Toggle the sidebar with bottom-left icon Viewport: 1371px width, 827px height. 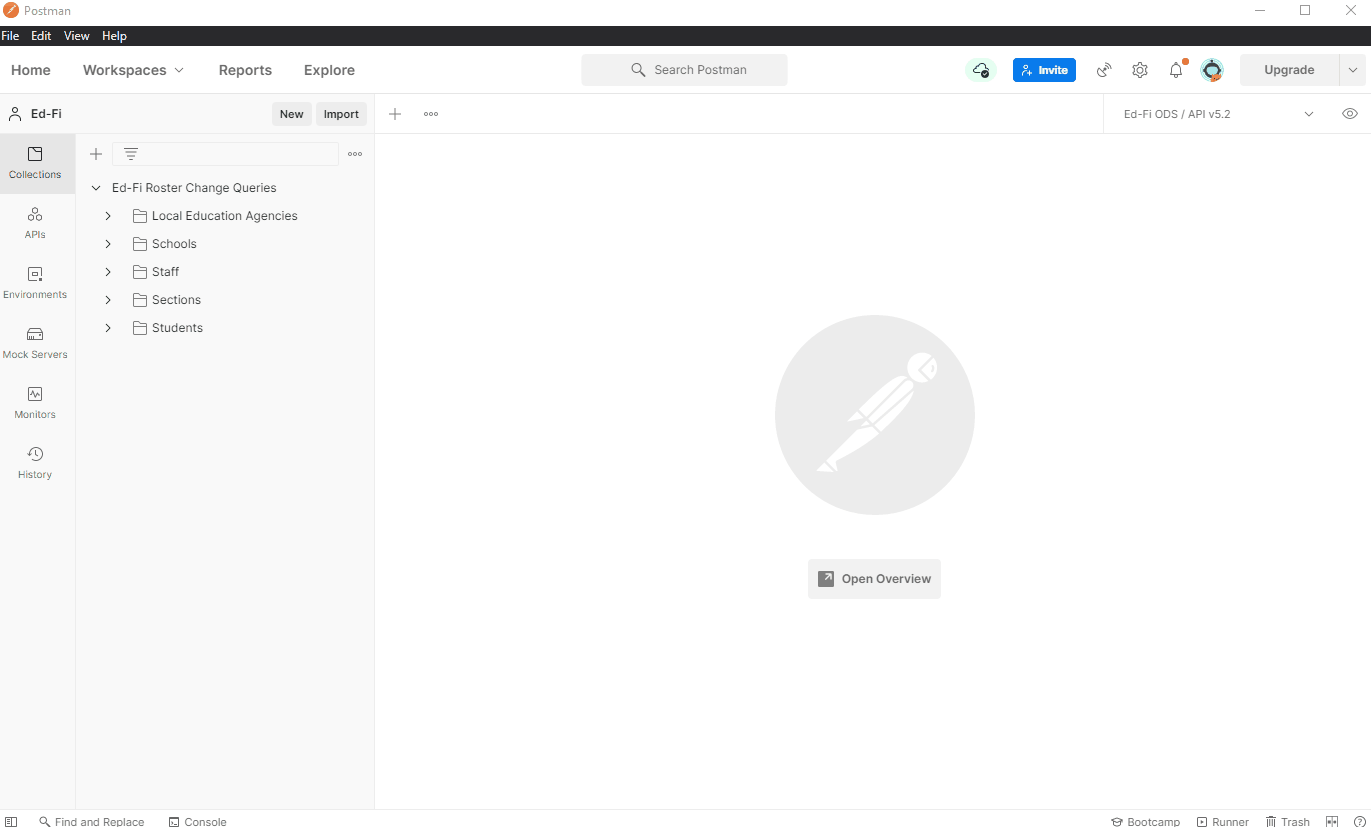pyautogui.click(x=10, y=821)
